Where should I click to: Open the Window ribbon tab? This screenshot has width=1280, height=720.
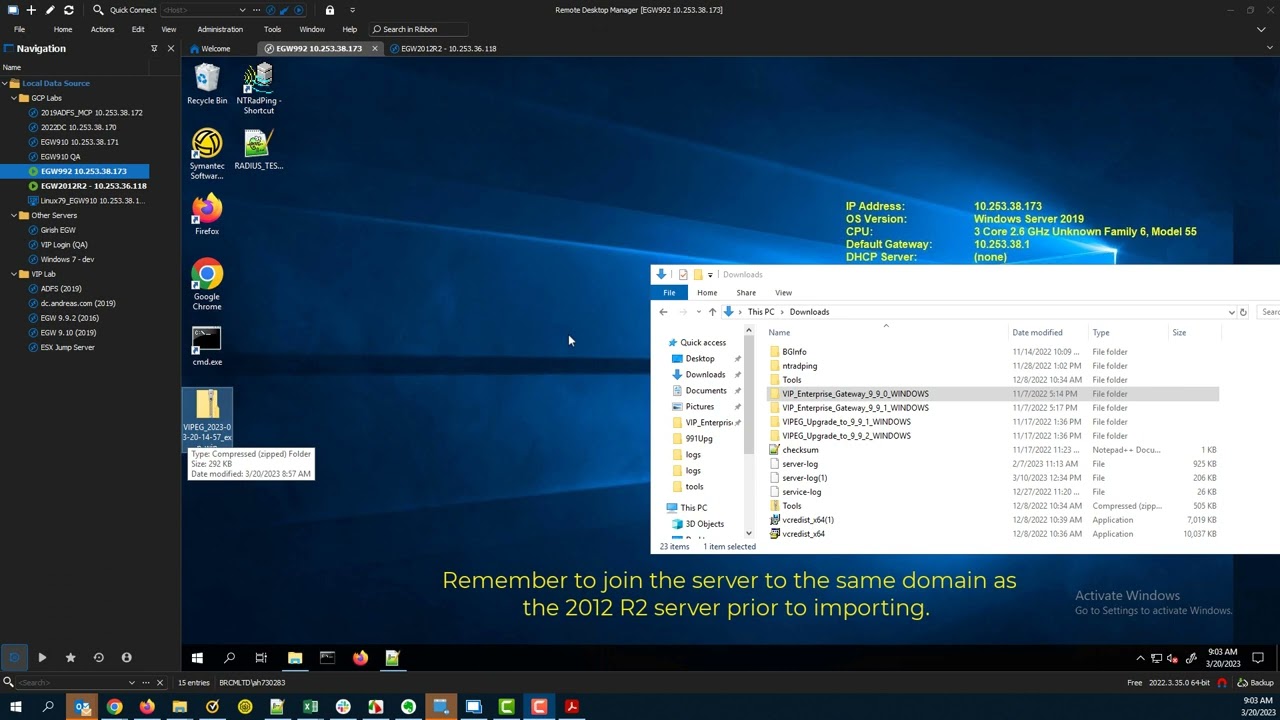pos(312,29)
